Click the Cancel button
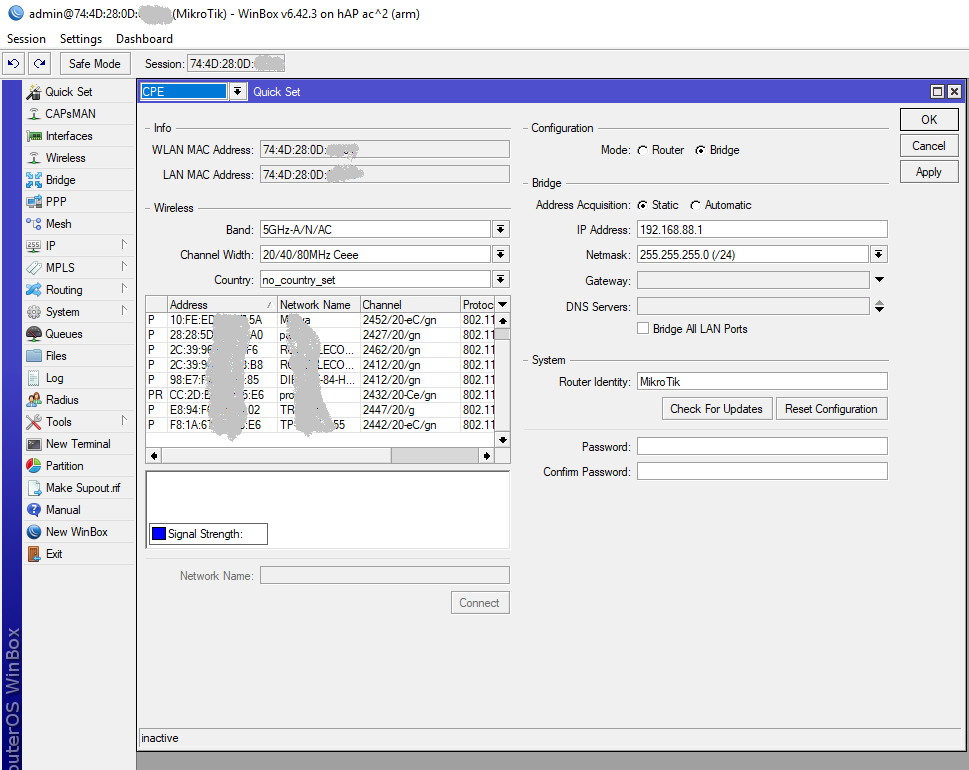Screen dimensions: 969x770 929,146
